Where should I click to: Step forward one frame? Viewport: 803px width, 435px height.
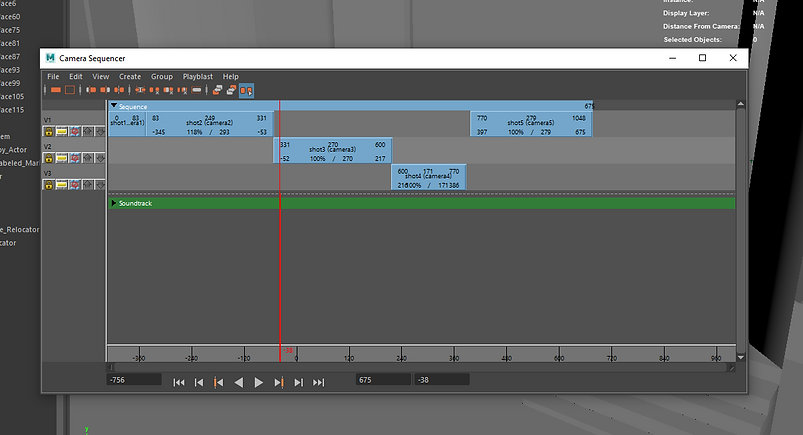(299, 382)
